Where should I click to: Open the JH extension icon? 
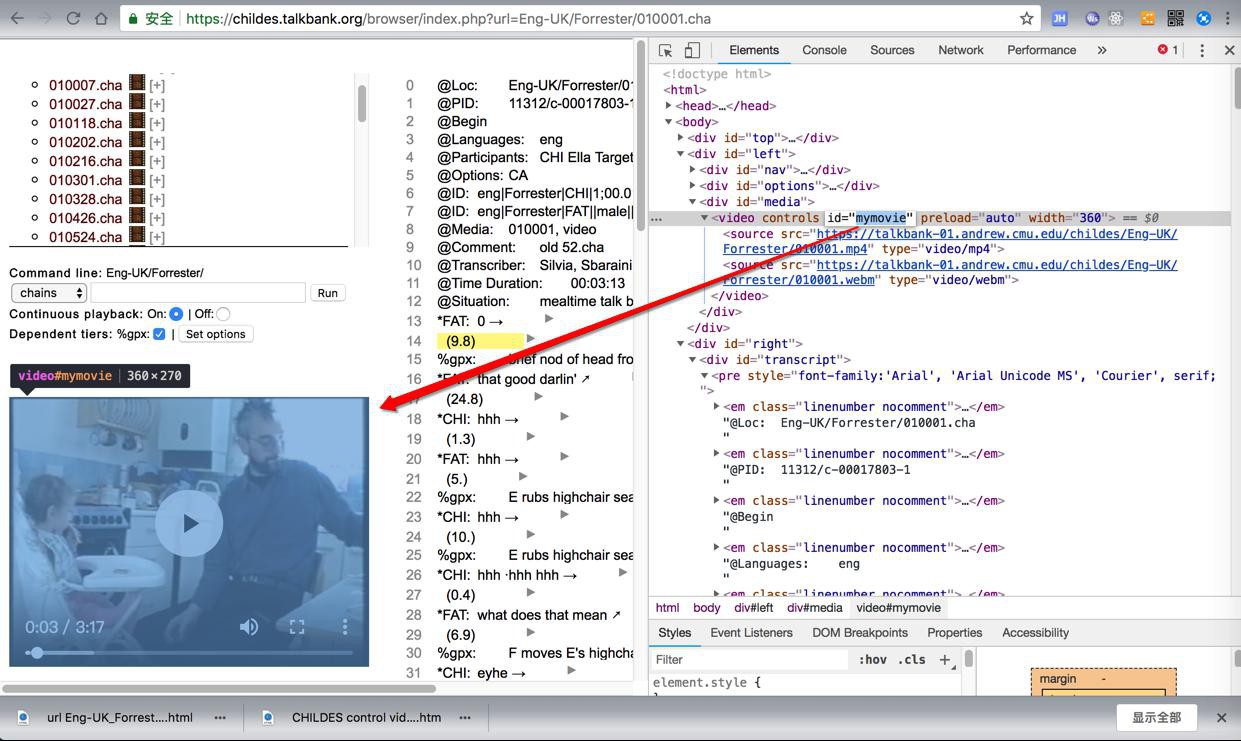coord(1060,18)
